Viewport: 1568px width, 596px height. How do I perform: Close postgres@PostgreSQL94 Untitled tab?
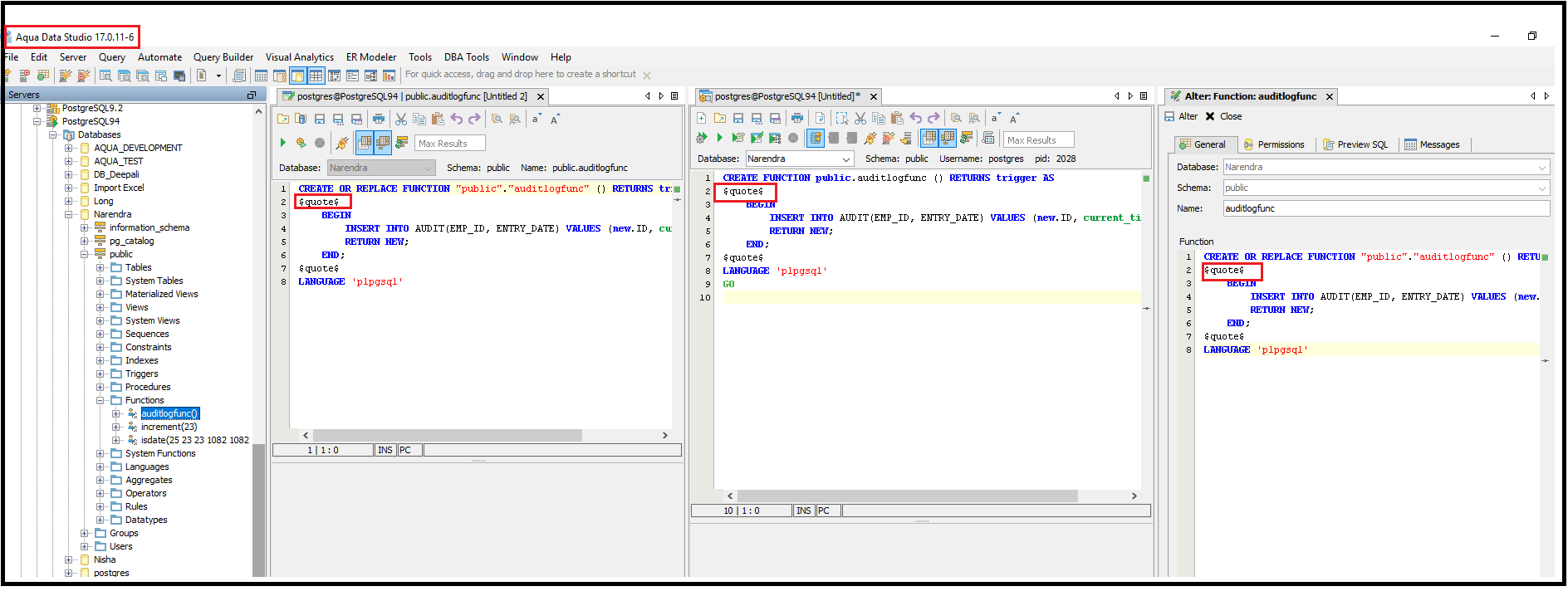[874, 97]
